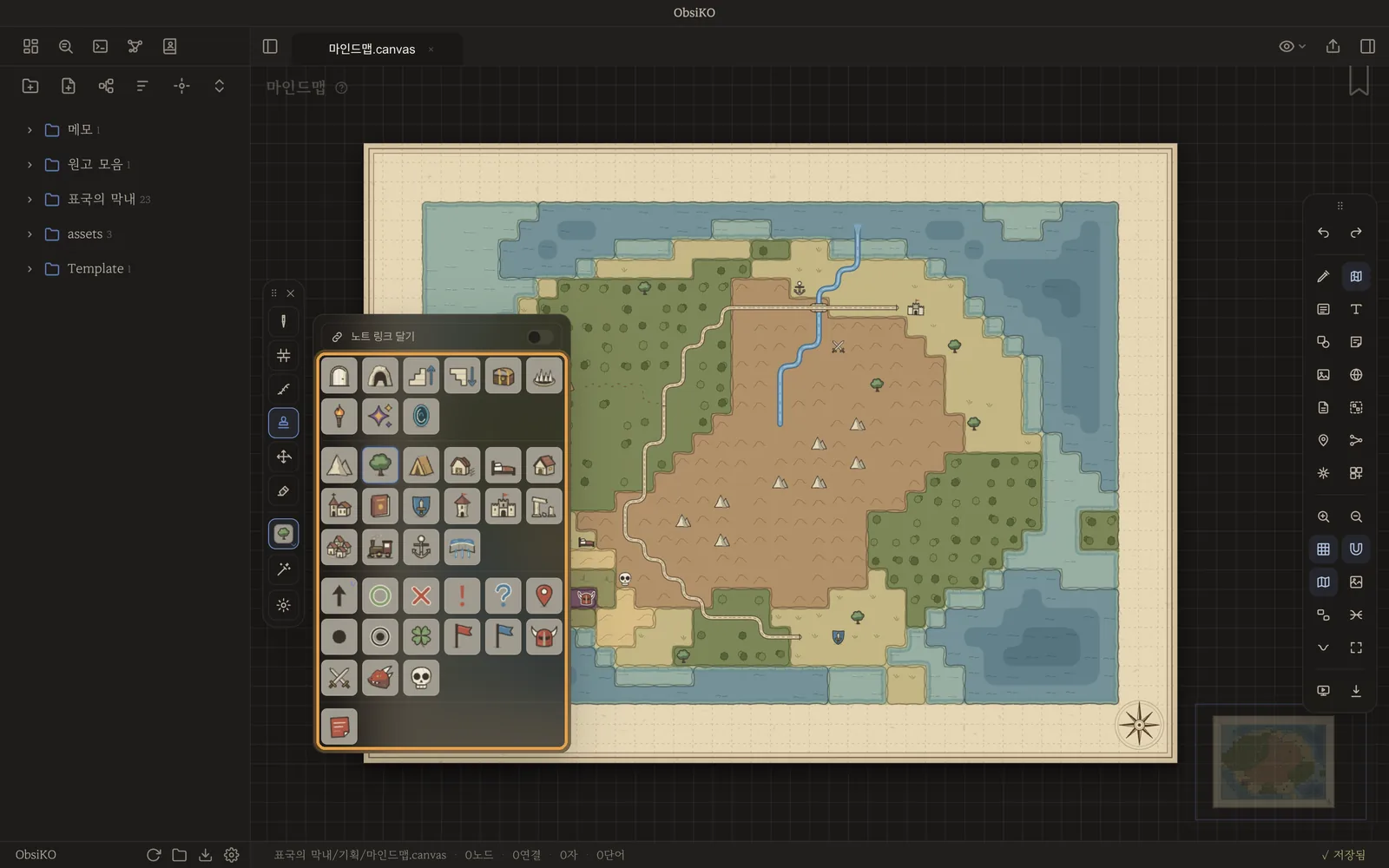This screenshot has width=1389, height=868.
Task: Click the compass rose on the map
Action: [1139, 725]
